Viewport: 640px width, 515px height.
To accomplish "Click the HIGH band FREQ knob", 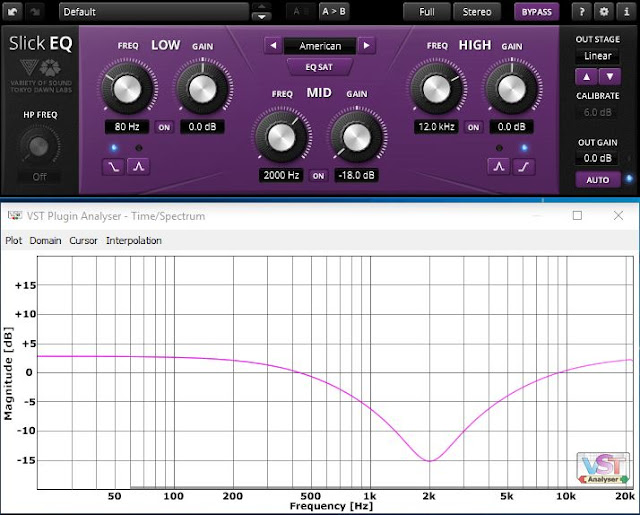I will (x=436, y=89).
